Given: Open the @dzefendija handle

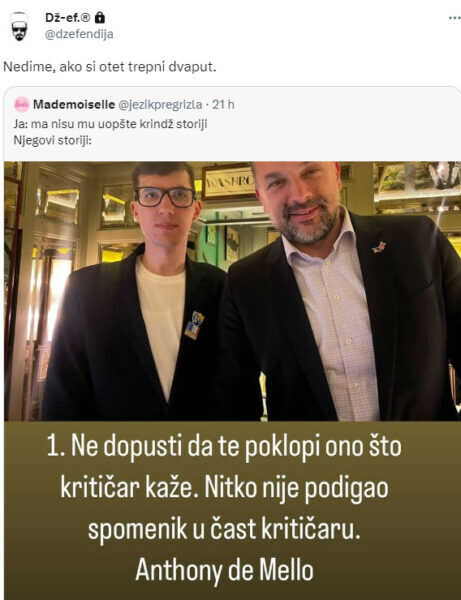Looking at the screenshot, I should coord(79,34).
